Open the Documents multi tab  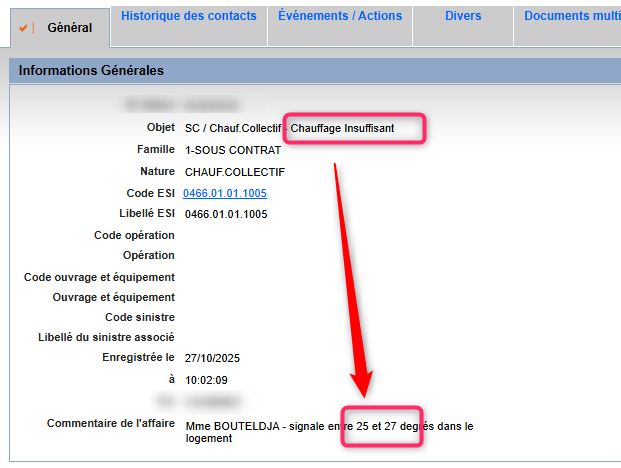tap(570, 16)
